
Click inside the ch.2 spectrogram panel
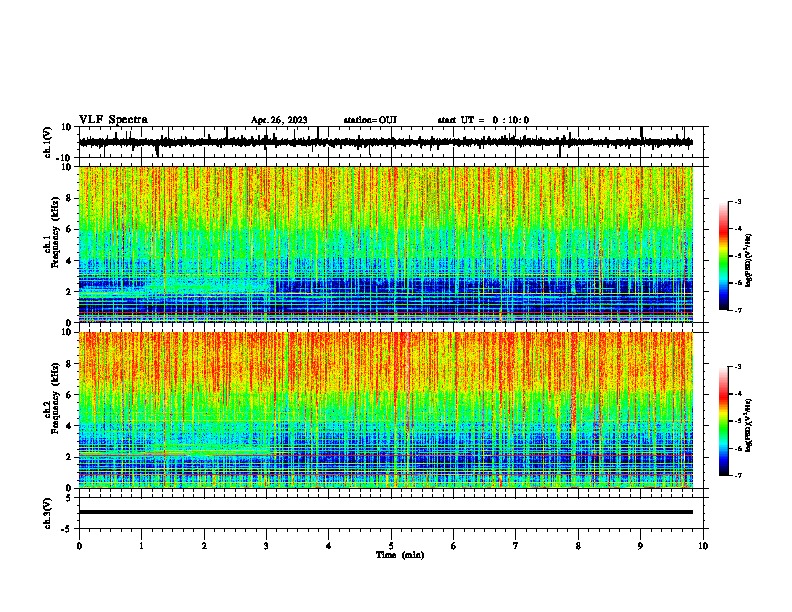click(x=385, y=410)
